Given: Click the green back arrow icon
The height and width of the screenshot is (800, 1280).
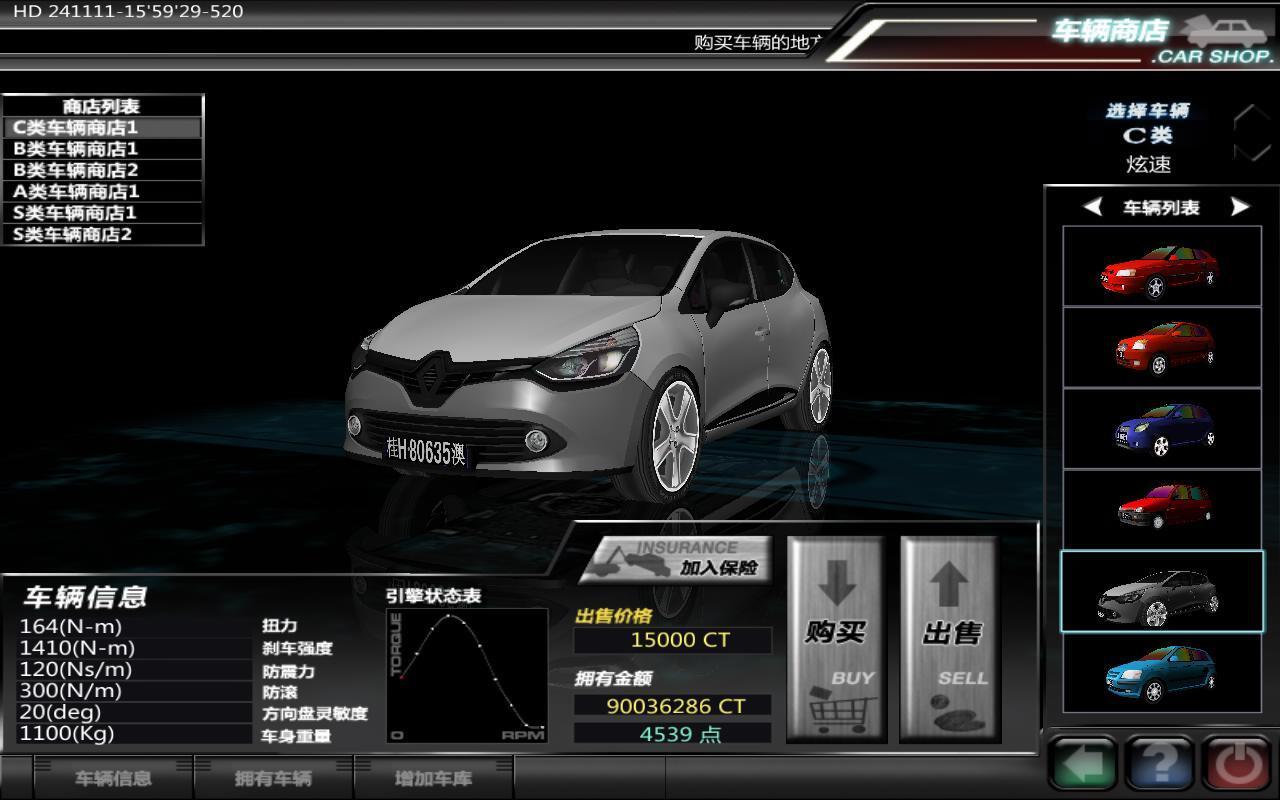Looking at the screenshot, I should (1083, 765).
